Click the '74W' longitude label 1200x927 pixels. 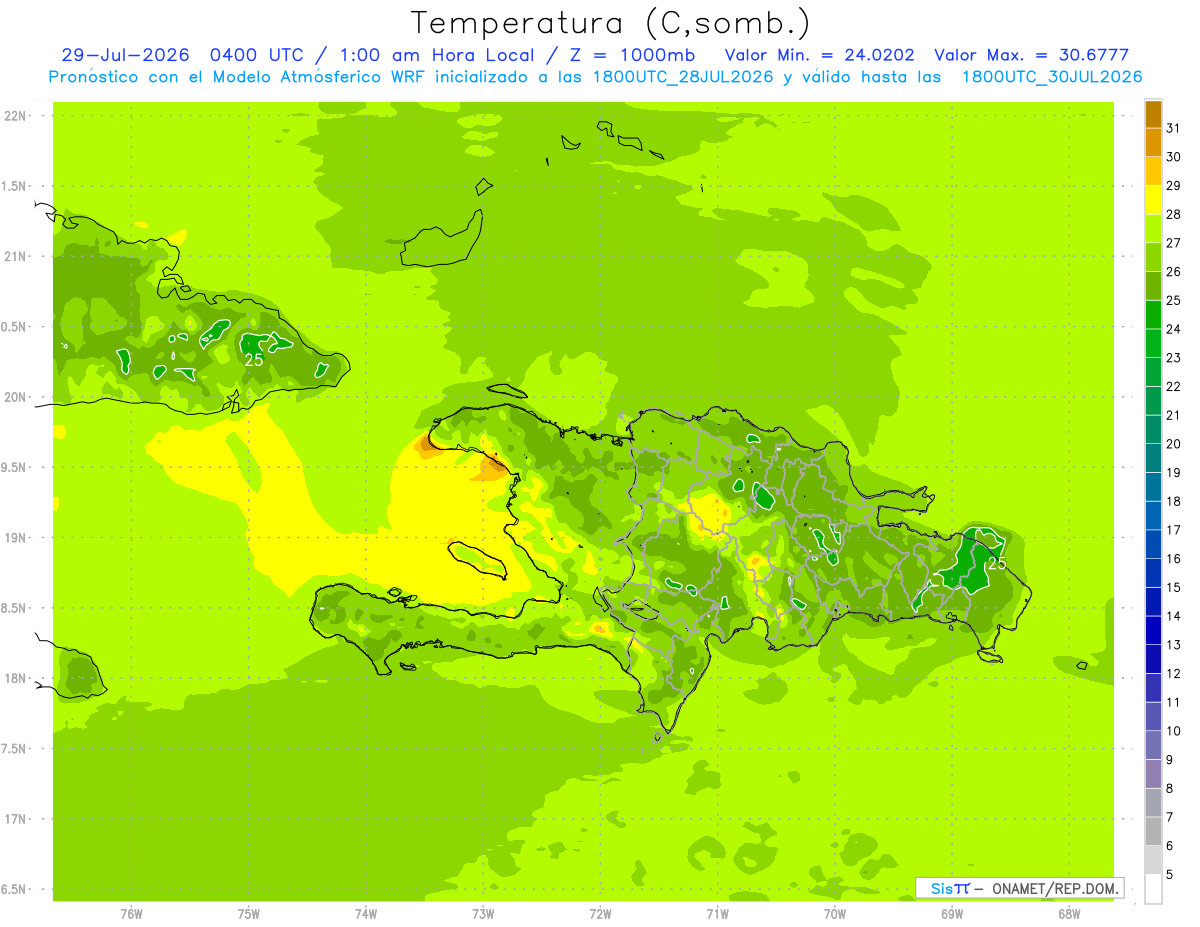point(366,914)
